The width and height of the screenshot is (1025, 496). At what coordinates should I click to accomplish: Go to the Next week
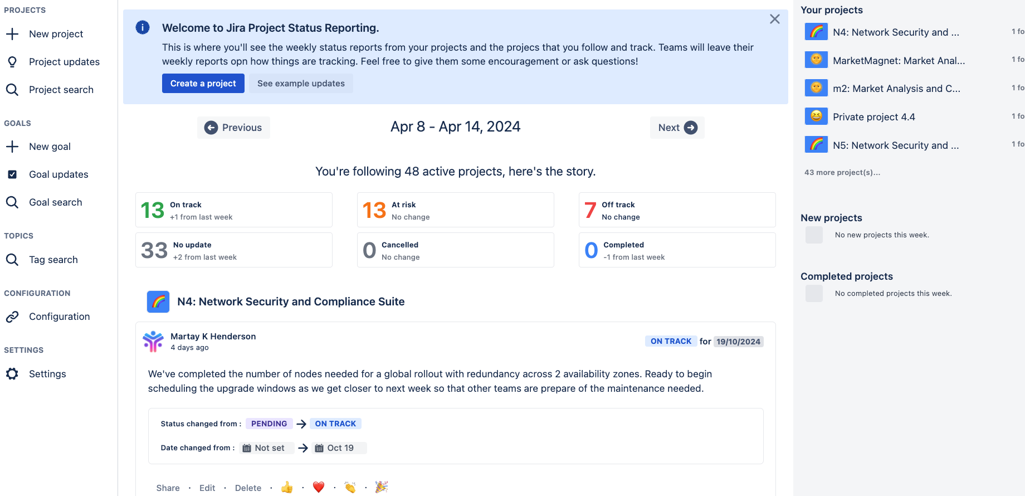pos(677,128)
